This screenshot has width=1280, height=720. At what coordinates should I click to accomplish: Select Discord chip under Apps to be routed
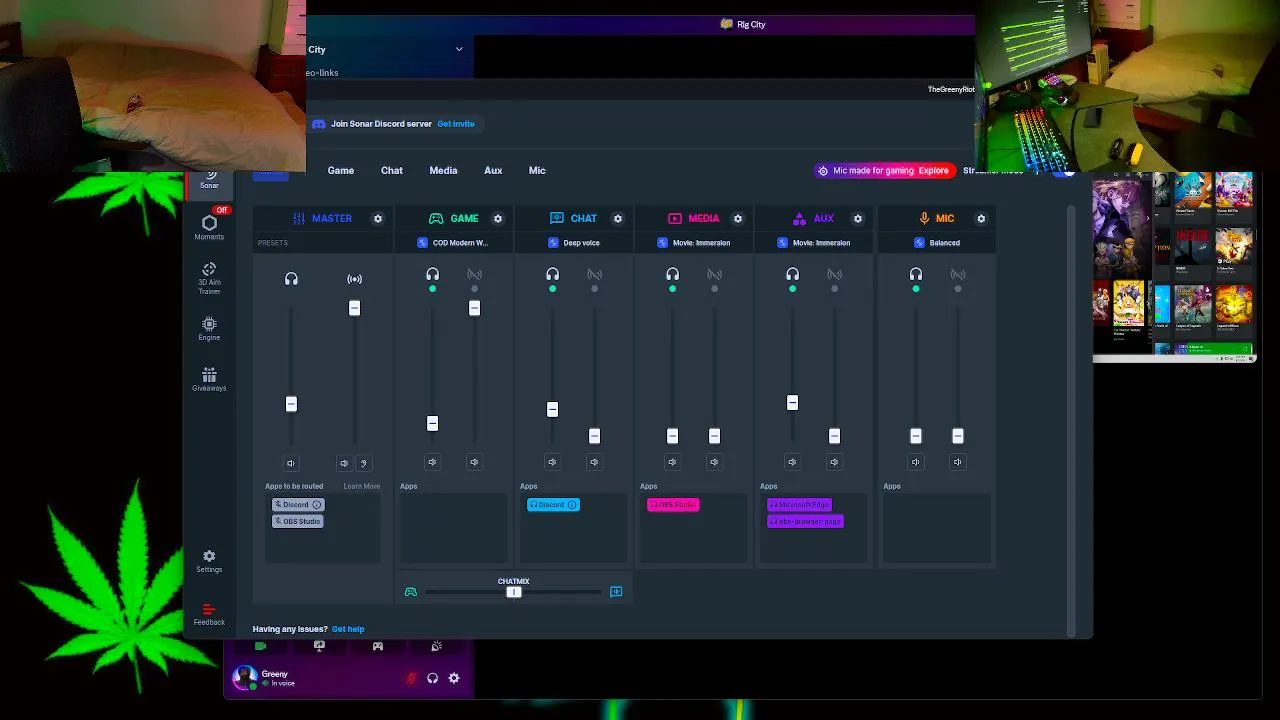(x=298, y=505)
